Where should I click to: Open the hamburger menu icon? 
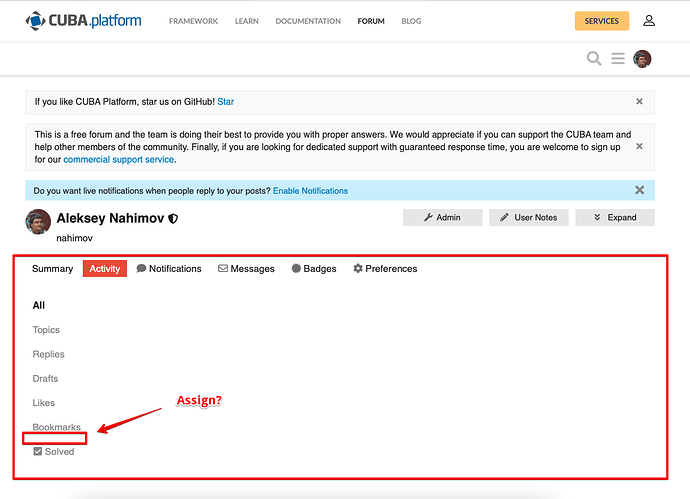click(x=618, y=58)
